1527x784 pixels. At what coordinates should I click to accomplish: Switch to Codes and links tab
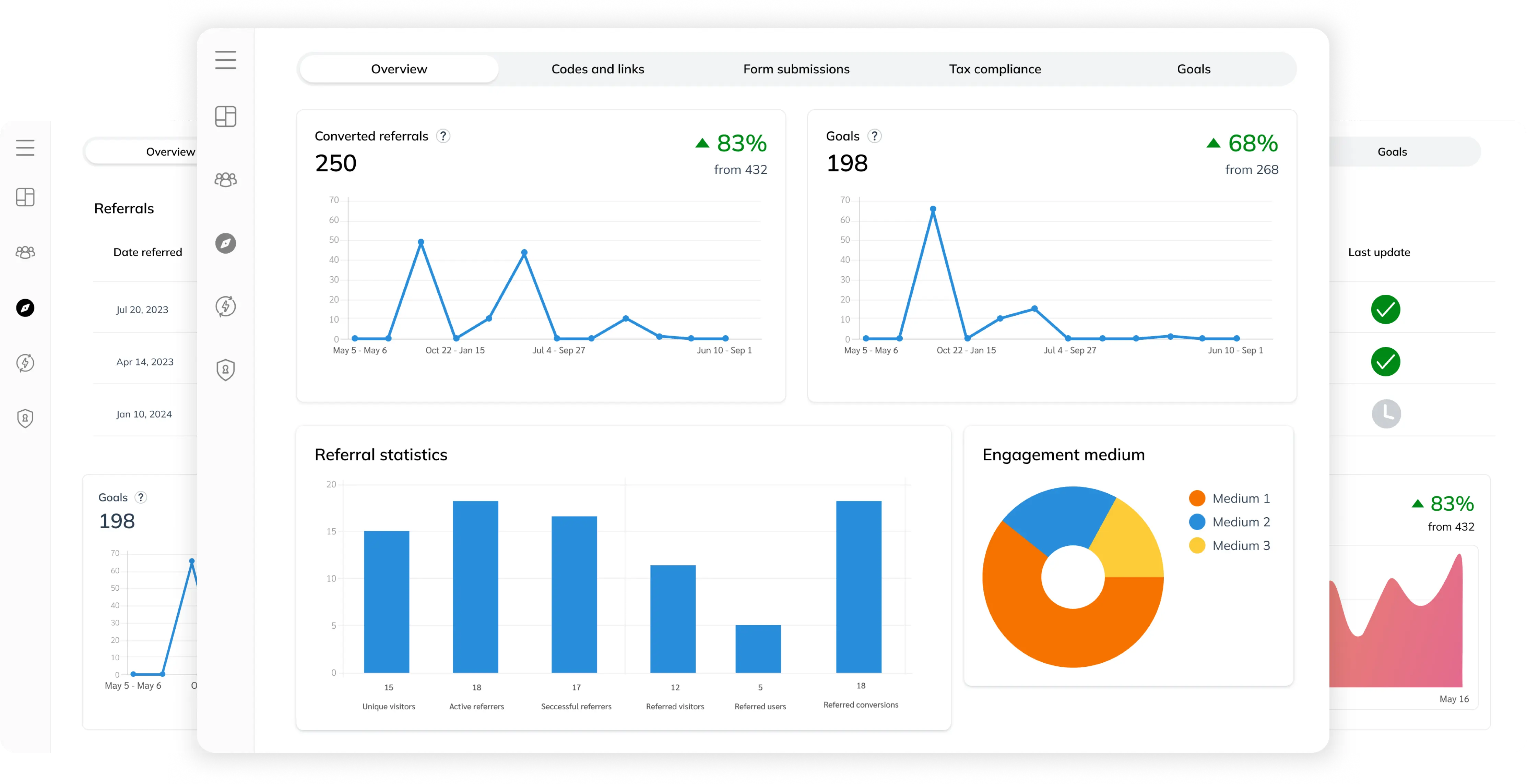pos(597,69)
